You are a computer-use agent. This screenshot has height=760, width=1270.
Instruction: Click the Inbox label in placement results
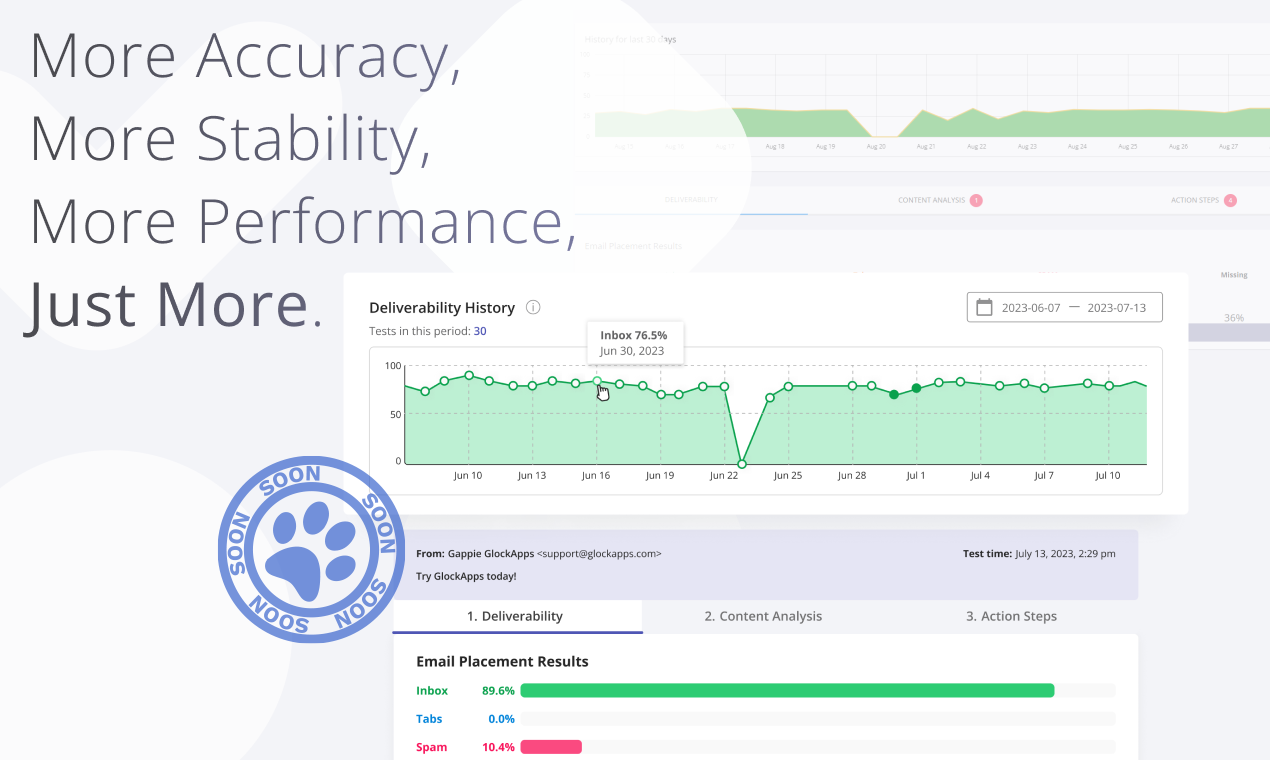(432, 691)
